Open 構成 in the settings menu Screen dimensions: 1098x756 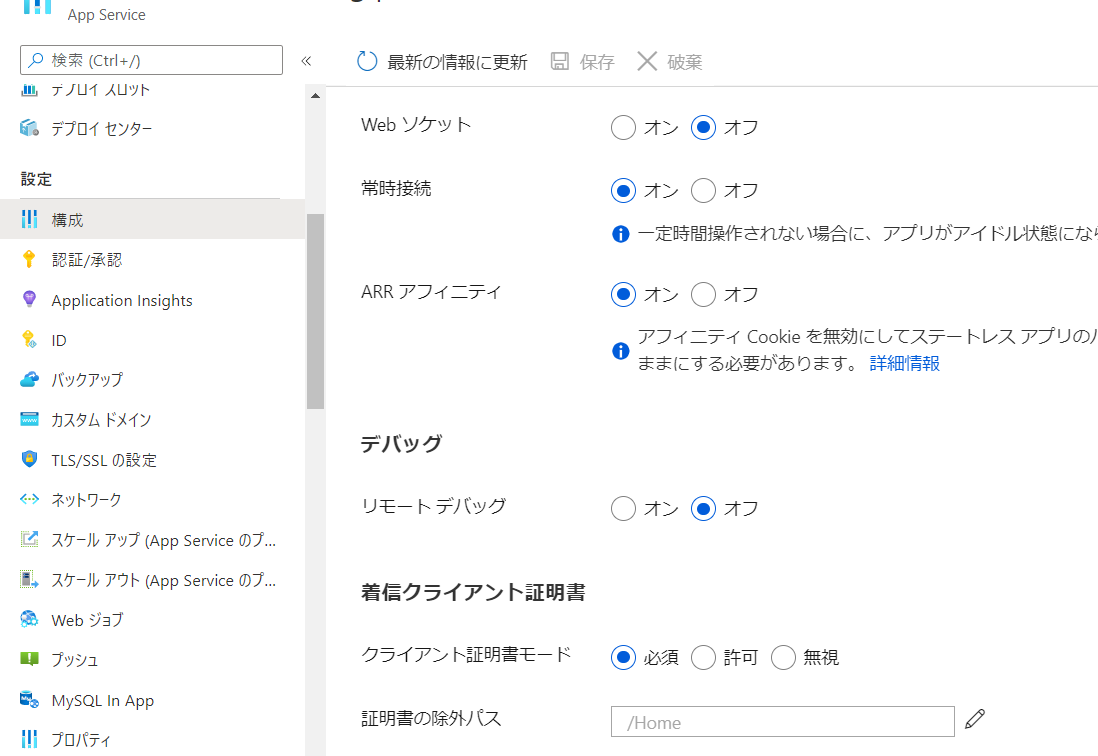point(153,219)
